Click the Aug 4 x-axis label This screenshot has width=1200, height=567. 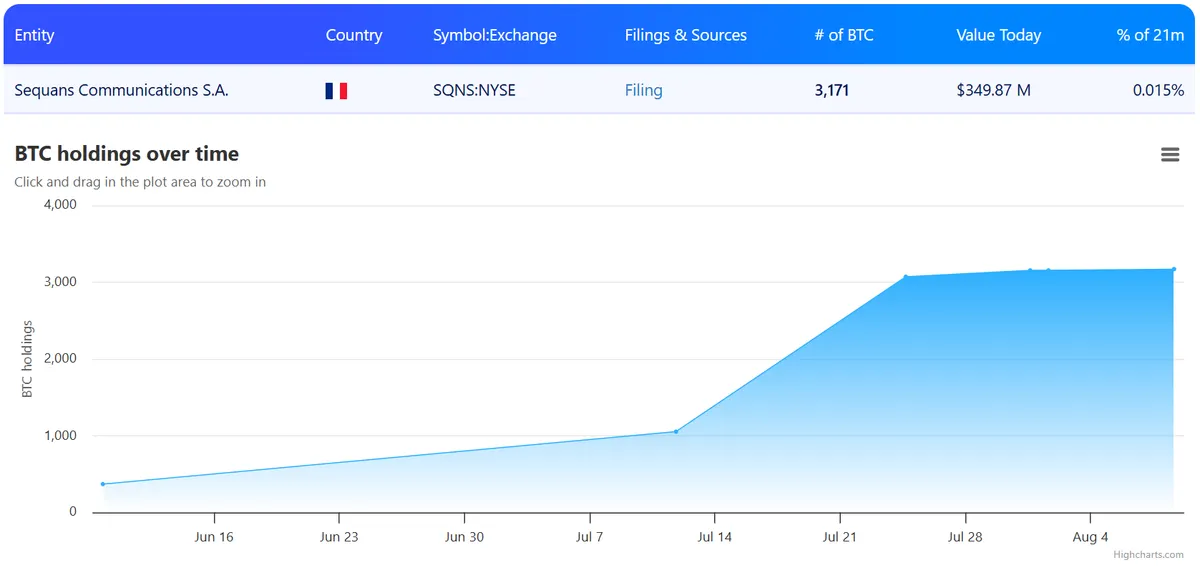[1090, 537]
